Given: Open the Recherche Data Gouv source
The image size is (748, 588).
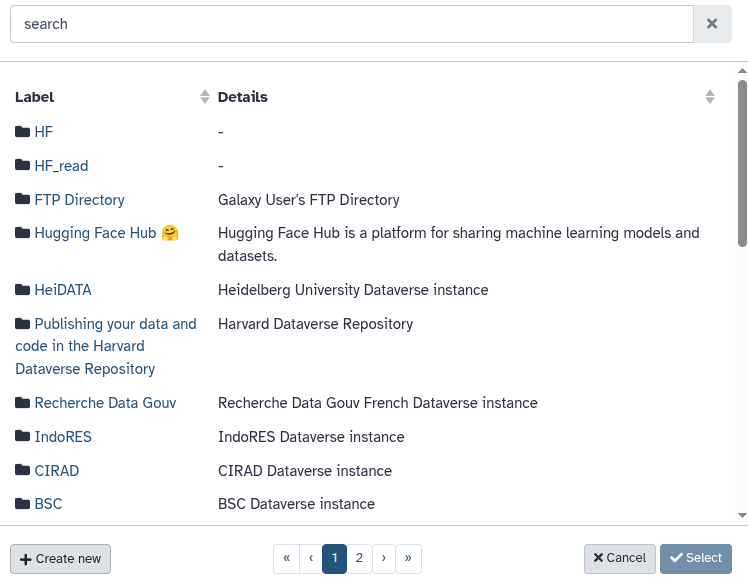Looking at the screenshot, I should pos(105,402).
